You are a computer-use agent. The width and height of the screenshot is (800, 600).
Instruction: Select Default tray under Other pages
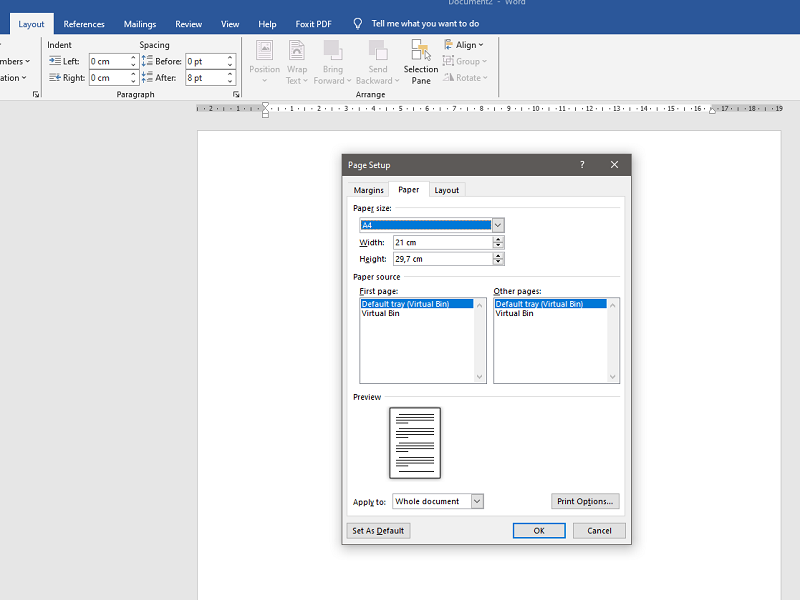click(551, 304)
